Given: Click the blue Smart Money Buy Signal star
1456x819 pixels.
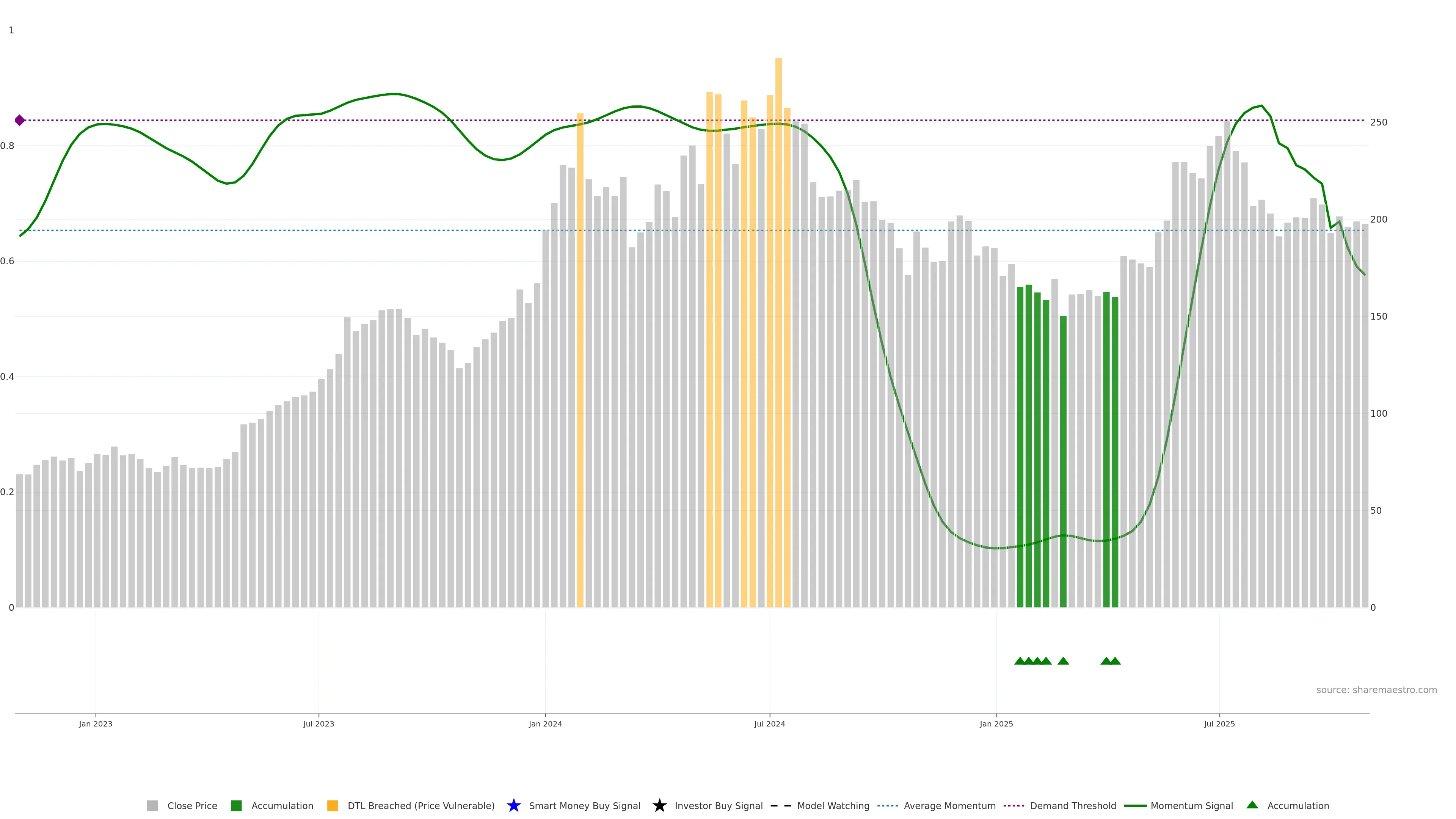Looking at the screenshot, I should pyautogui.click(x=513, y=805).
